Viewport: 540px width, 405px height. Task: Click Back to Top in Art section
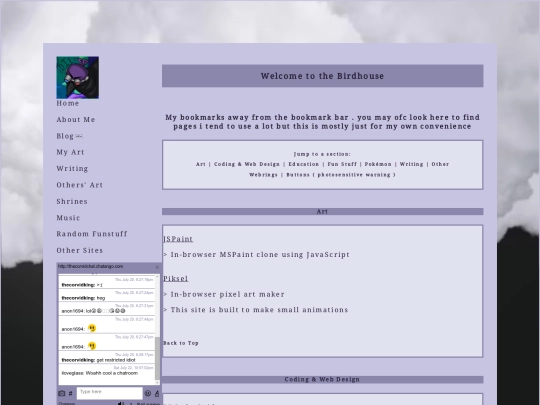tap(181, 343)
